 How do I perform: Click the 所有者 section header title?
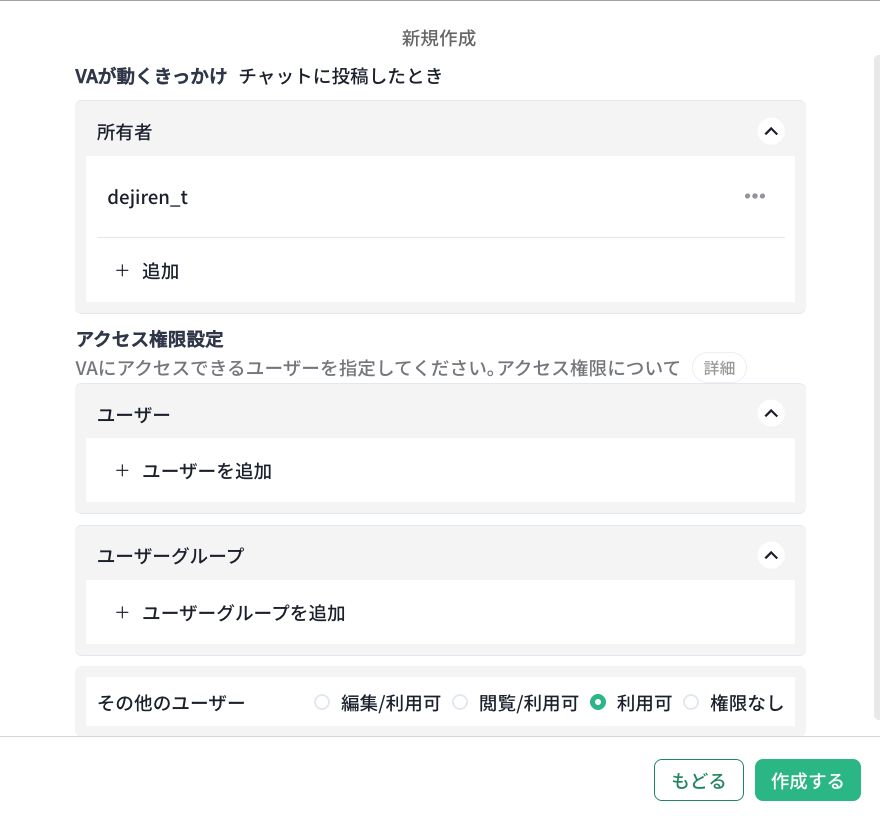[125, 131]
